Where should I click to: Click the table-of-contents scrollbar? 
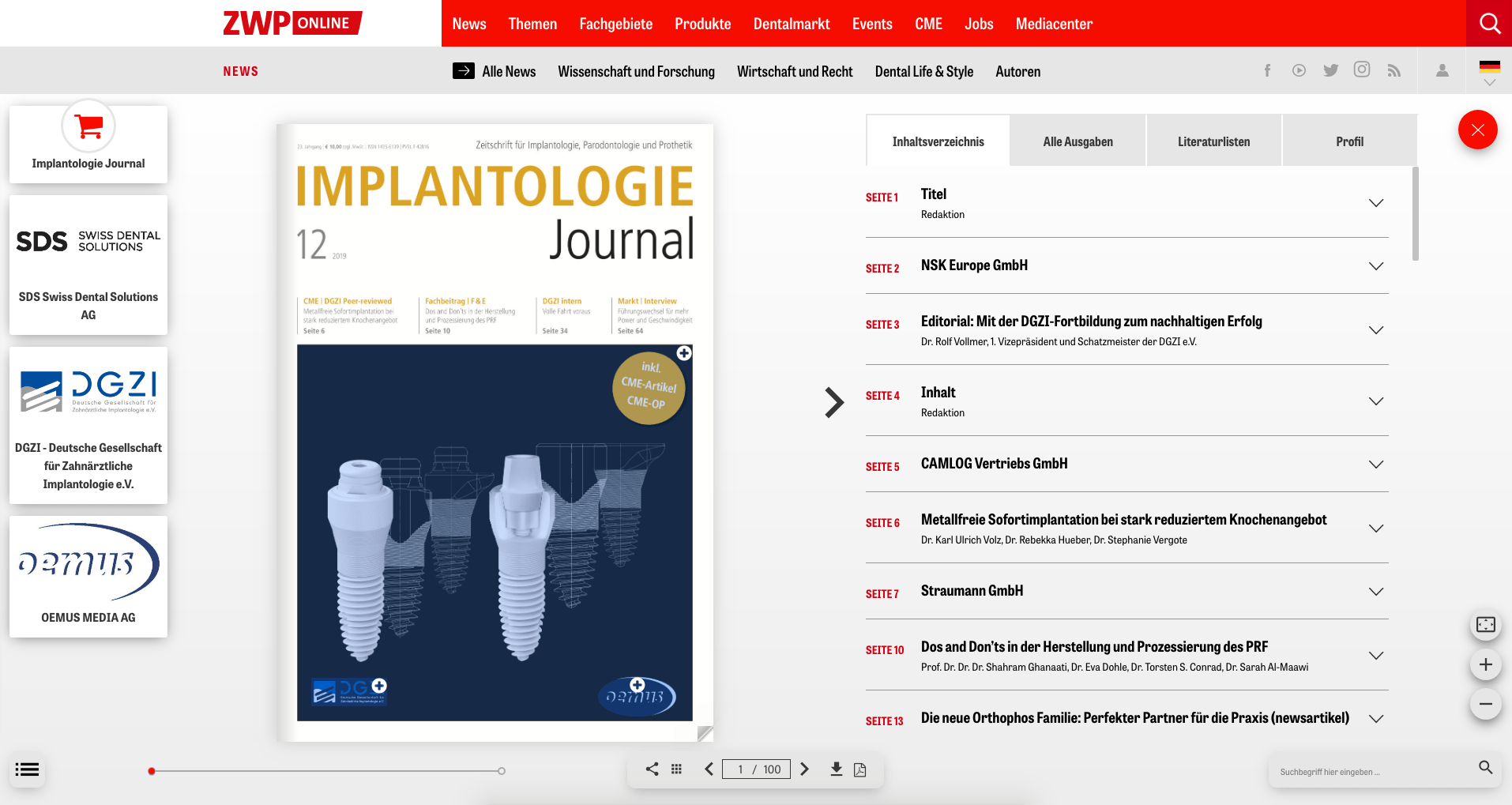(1416, 213)
